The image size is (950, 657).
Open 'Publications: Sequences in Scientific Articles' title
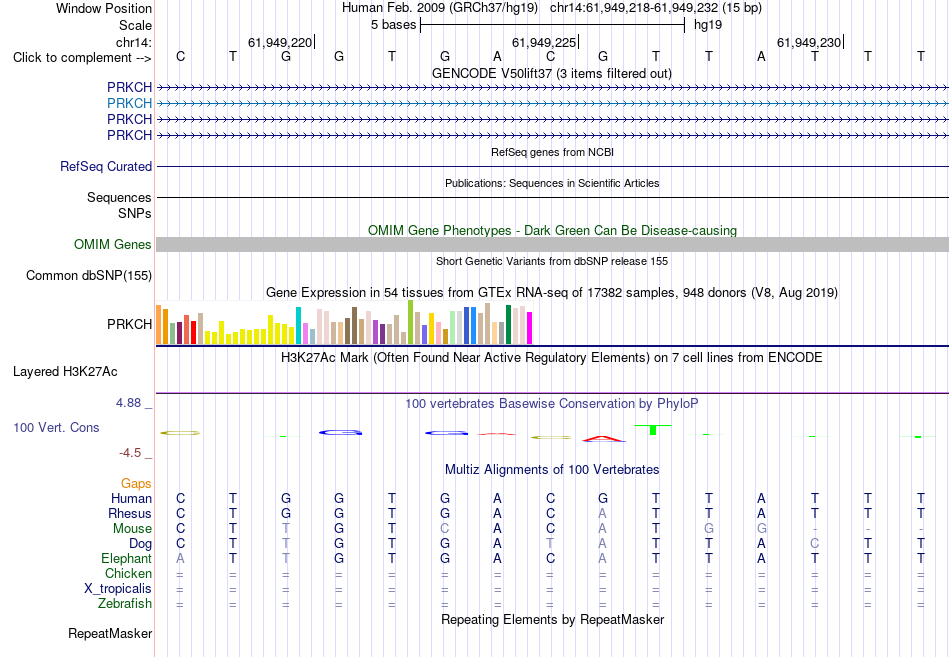[552, 183]
